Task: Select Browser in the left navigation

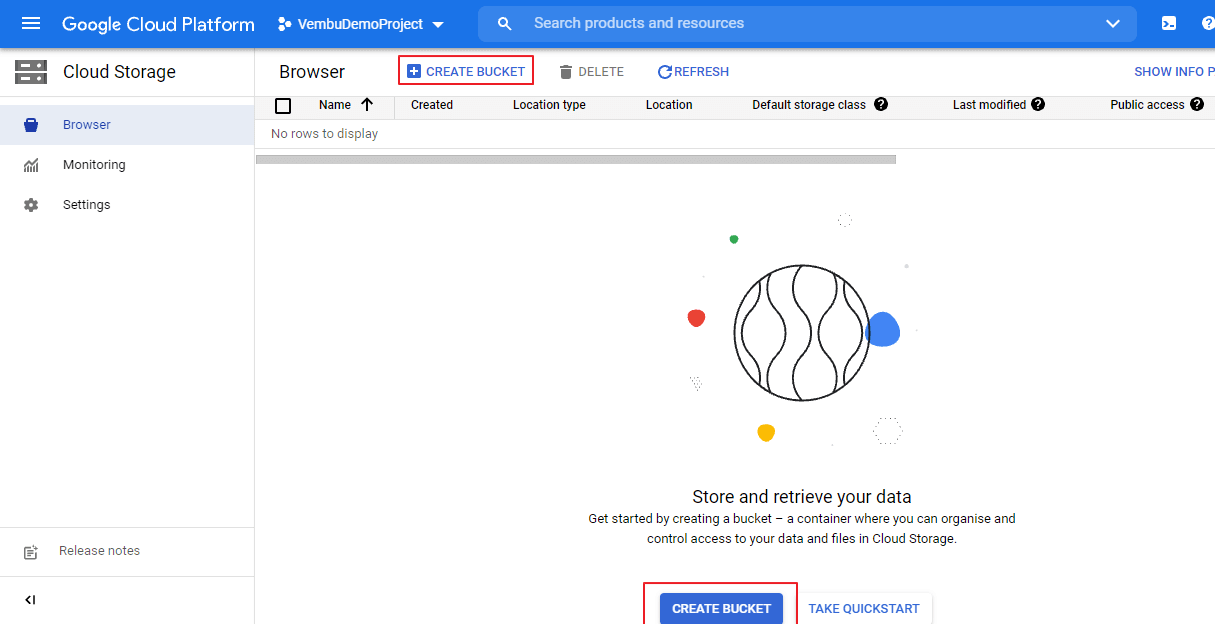Action: (x=87, y=124)
